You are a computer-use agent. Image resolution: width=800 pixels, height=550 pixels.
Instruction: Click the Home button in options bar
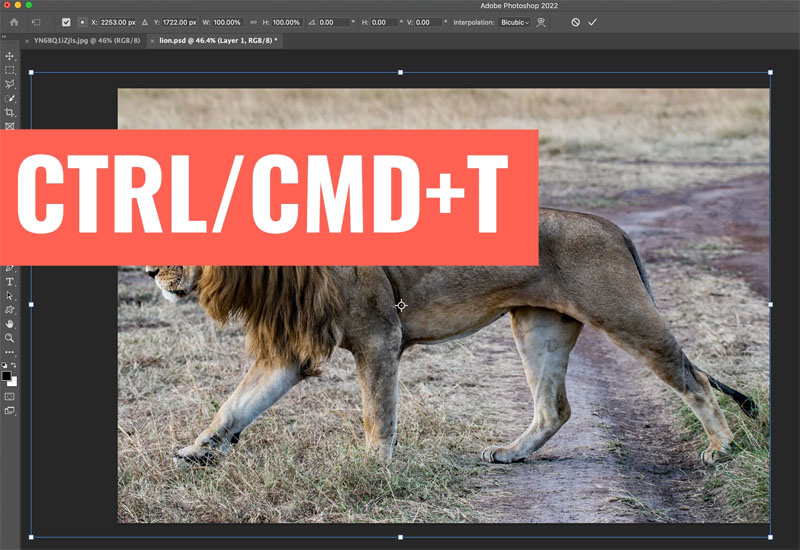click(14, 22)
